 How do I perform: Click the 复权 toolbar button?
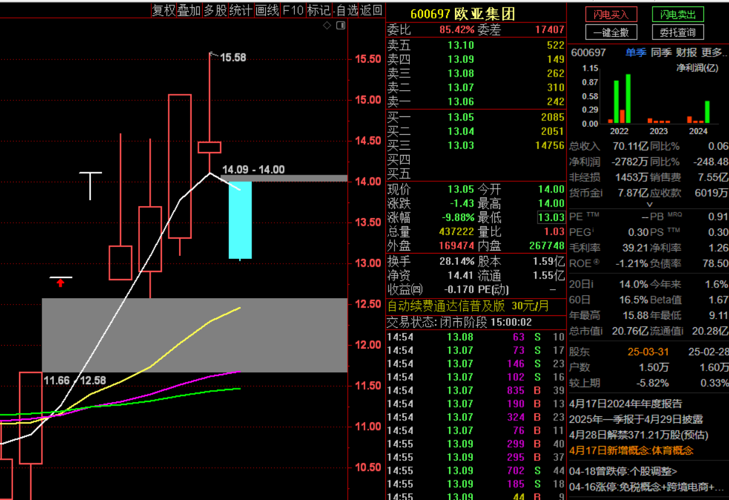click(x=164, y=10)
